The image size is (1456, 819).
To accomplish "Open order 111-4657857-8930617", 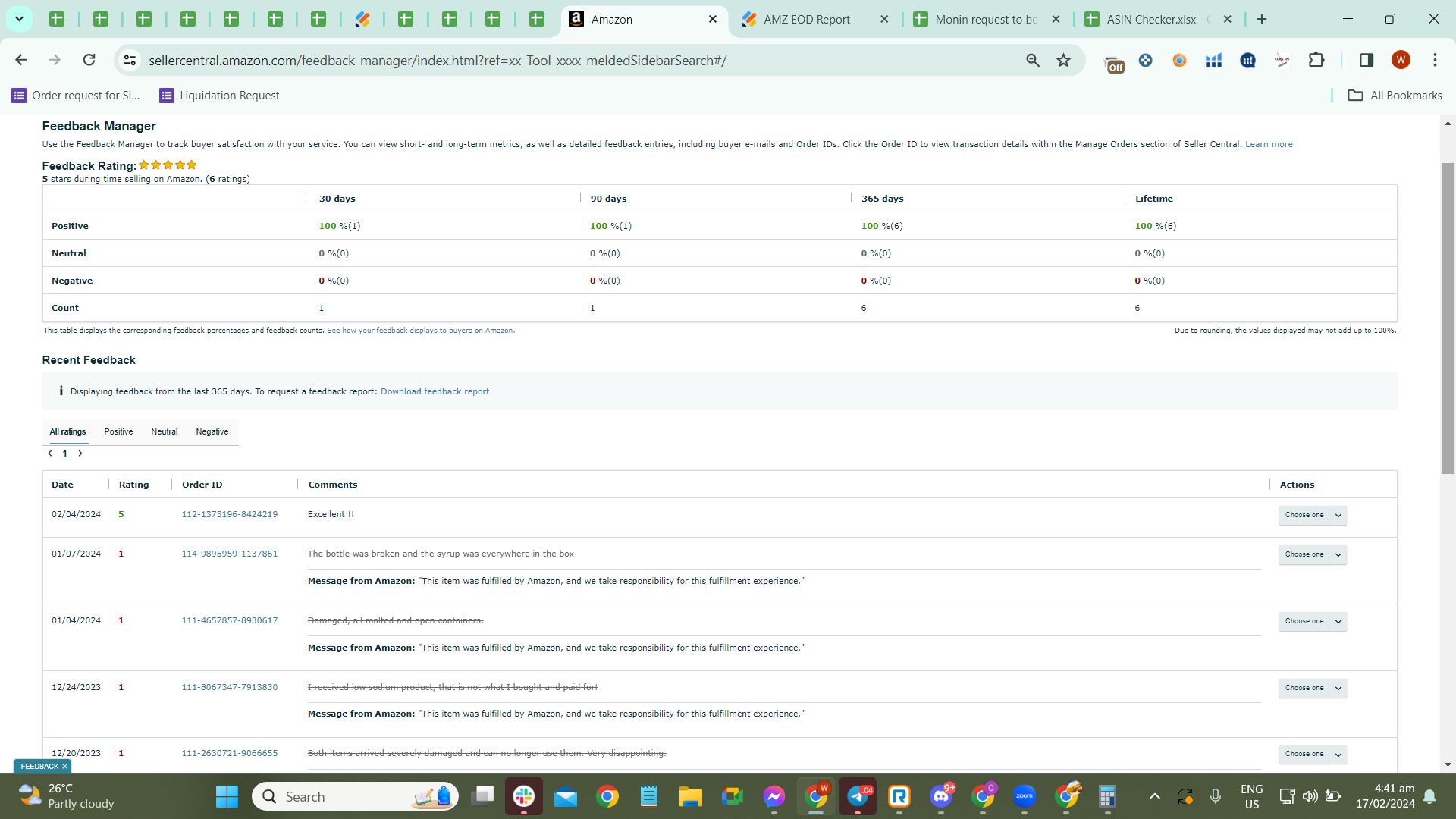I will pyautogui.click(x=229, y=620).
